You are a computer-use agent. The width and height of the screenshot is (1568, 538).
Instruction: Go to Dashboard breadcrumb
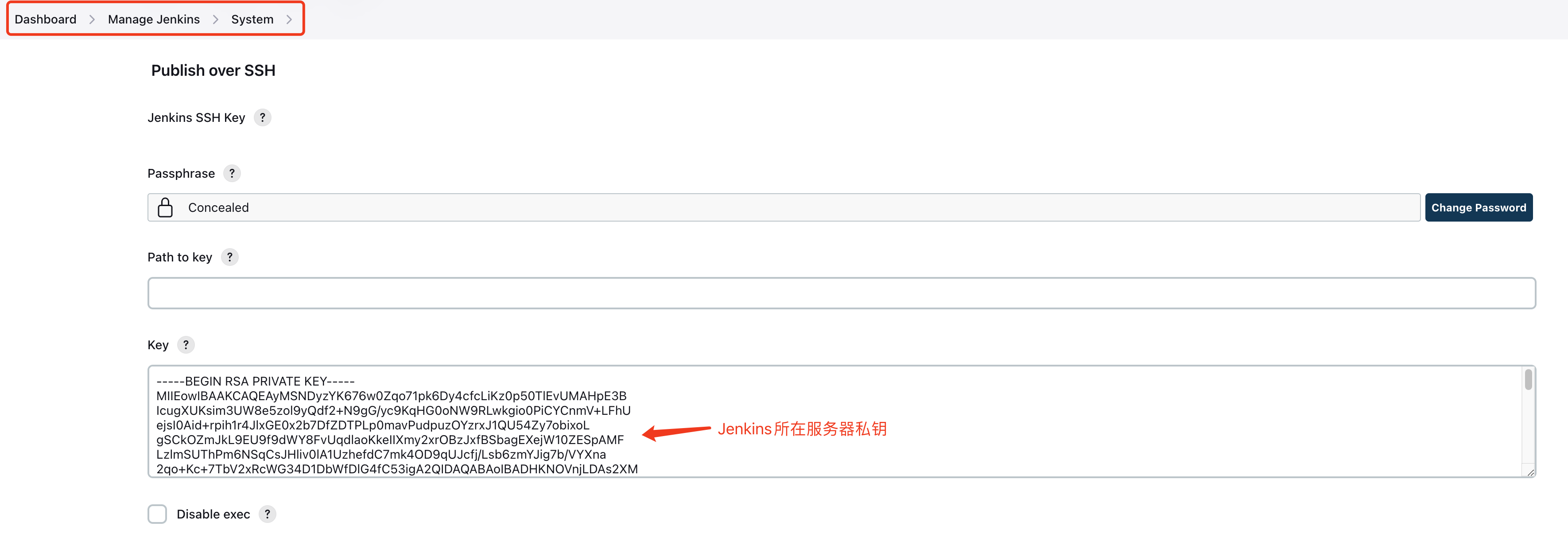(46, 19)
